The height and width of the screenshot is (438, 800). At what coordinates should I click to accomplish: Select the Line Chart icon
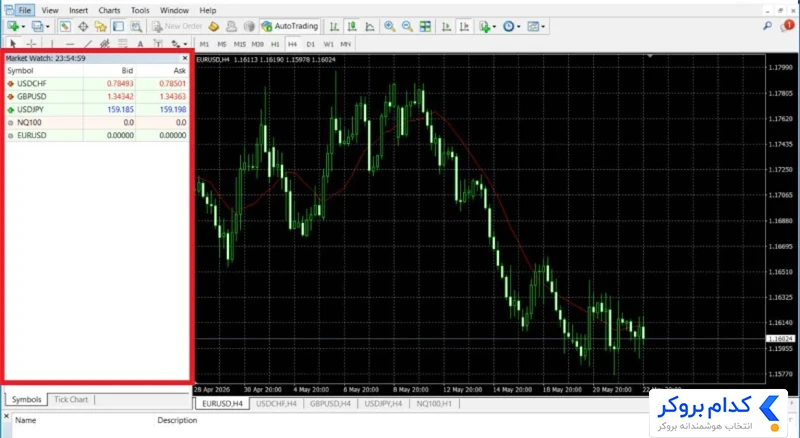pyautogui.click(x=370, y=27)
